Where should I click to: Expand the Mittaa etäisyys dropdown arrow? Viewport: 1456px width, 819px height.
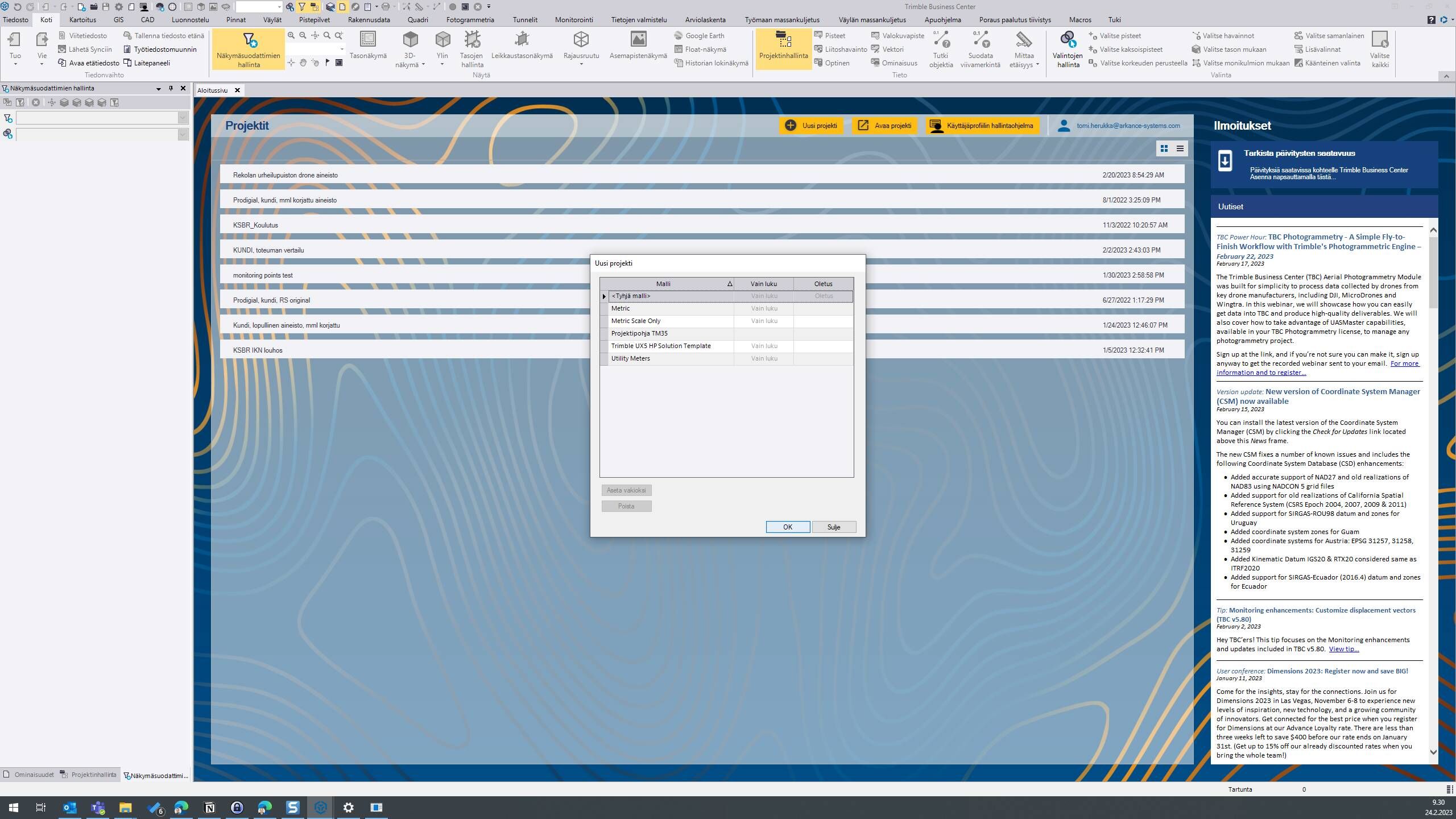click(1037, 65)
